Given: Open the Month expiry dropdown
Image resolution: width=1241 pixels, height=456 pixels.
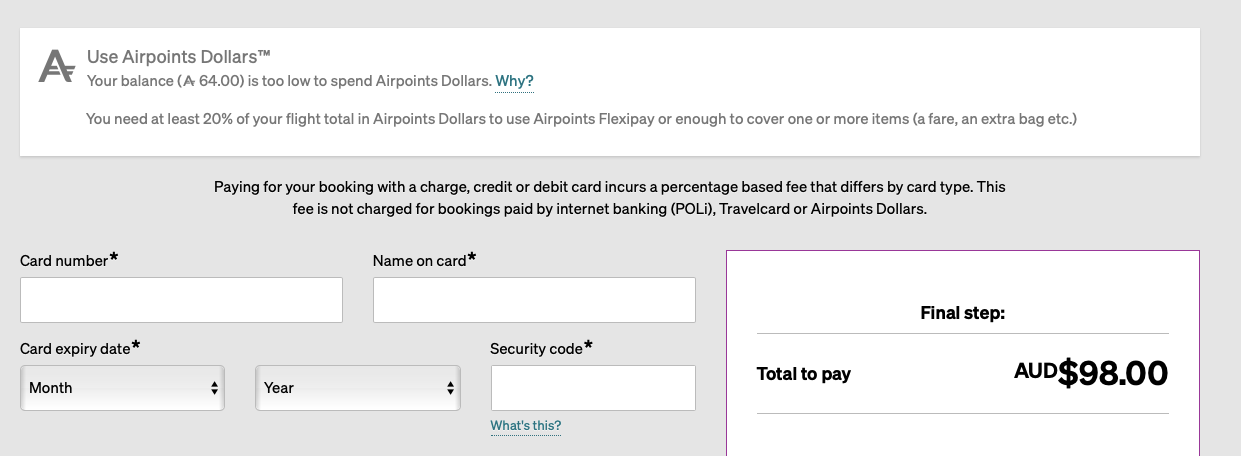Looking at the screenshot, I should click(x=122, y=388).
